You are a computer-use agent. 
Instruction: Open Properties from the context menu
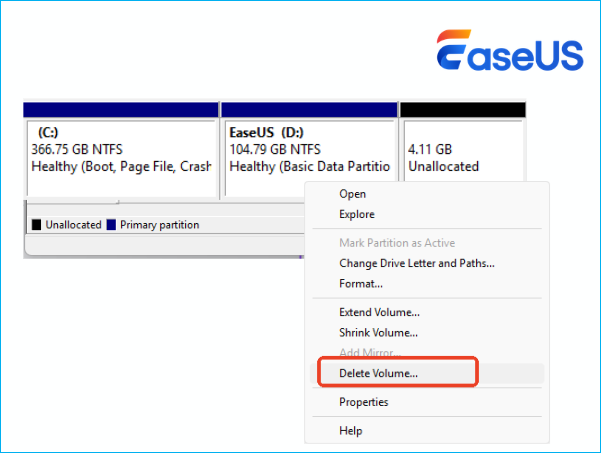click(x=427, y=402)
